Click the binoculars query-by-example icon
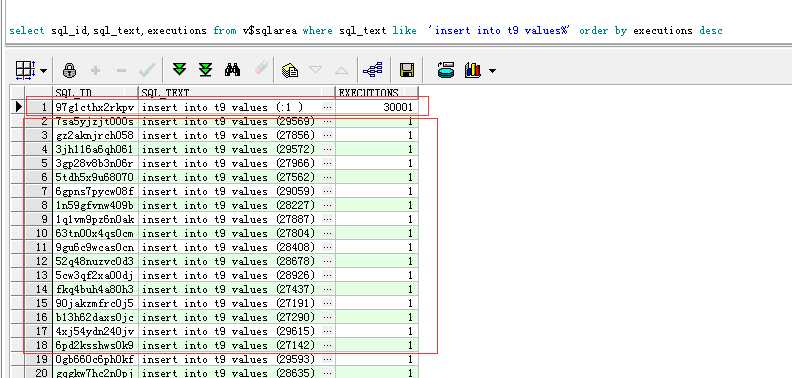 pos(232,70)
